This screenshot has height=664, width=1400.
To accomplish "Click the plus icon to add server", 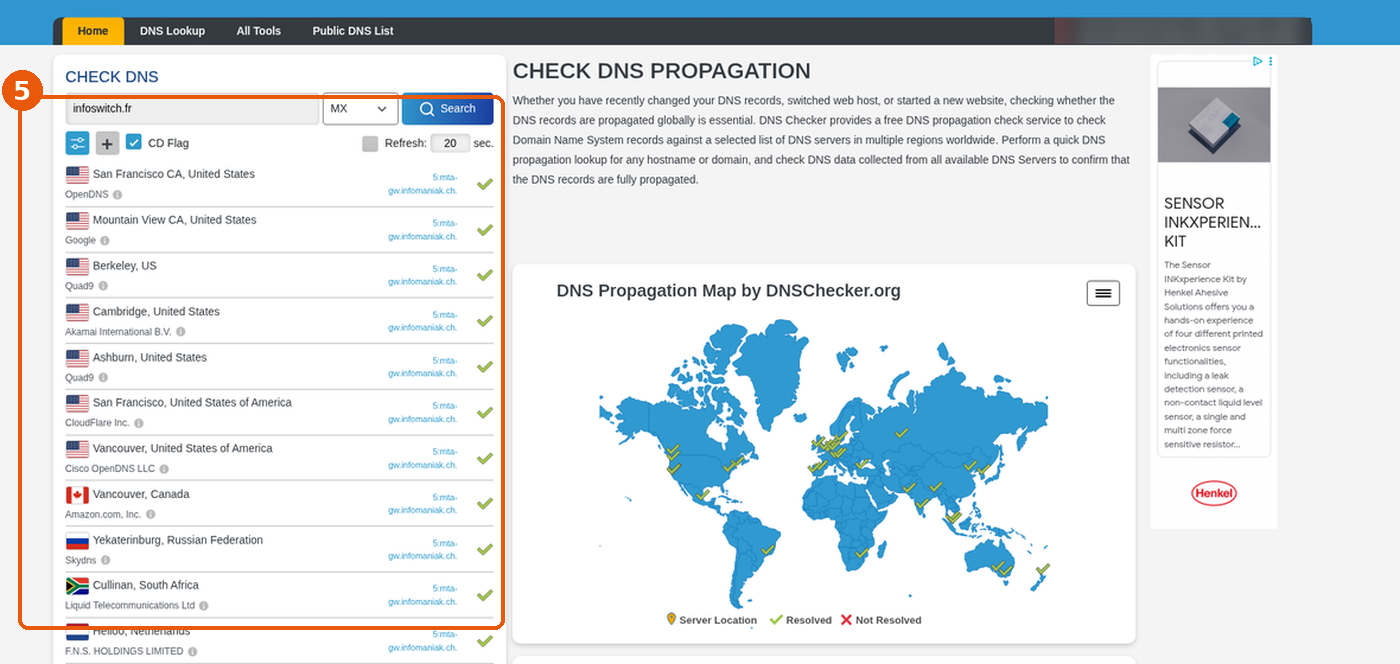I will tap(108, 143).
